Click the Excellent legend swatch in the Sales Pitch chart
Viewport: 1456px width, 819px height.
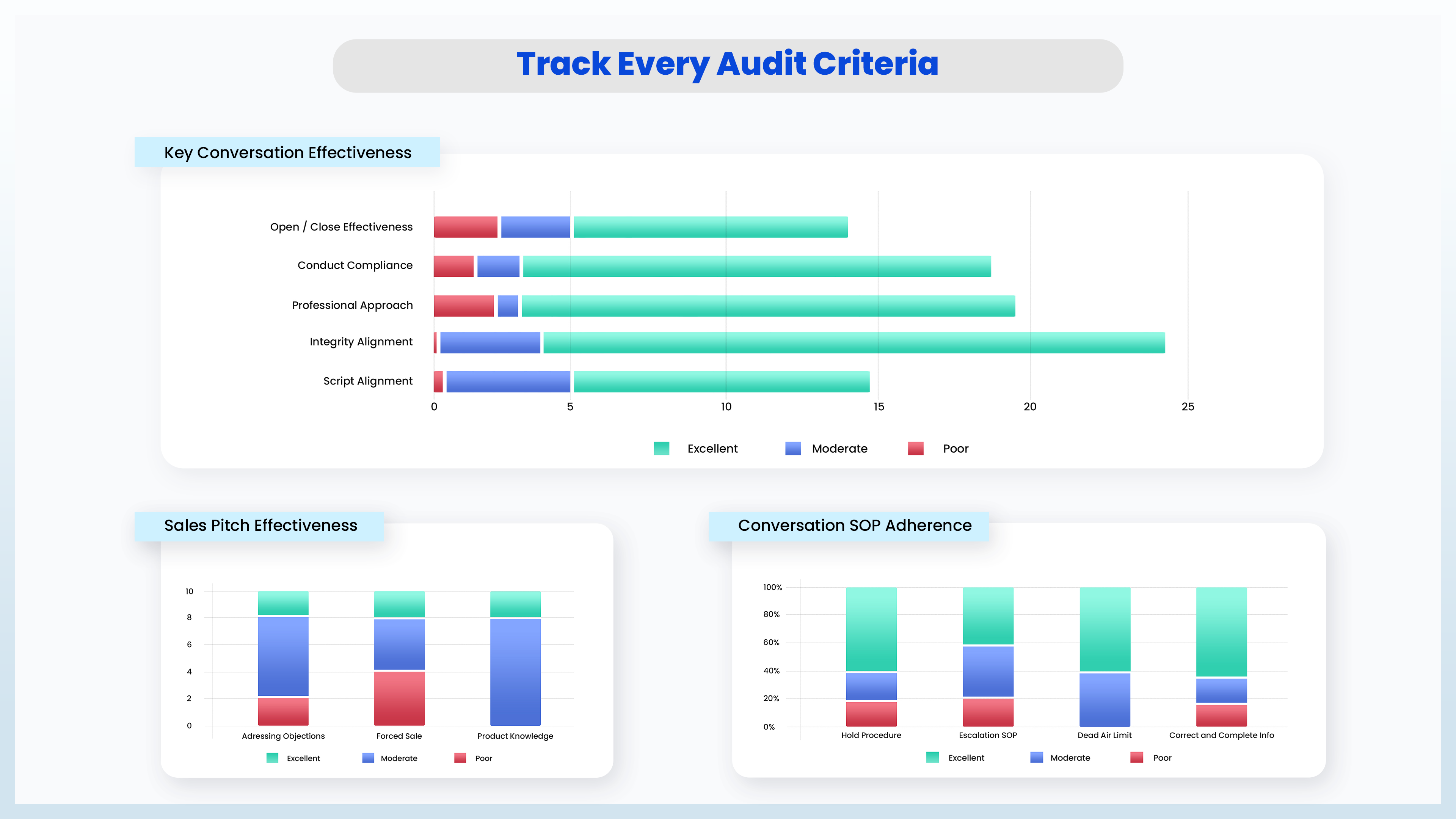272,758
